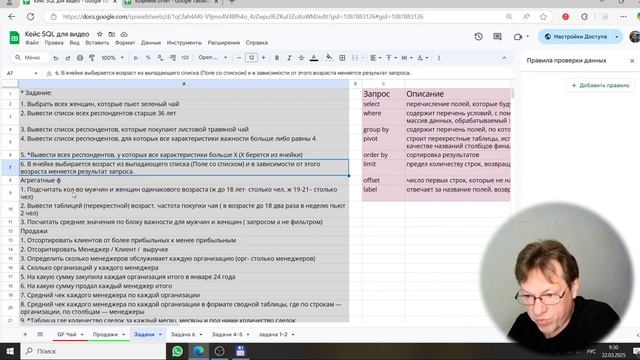Switch to the GF Чай sheet tab
Screen dimensions: 640x360
(67, 334)
